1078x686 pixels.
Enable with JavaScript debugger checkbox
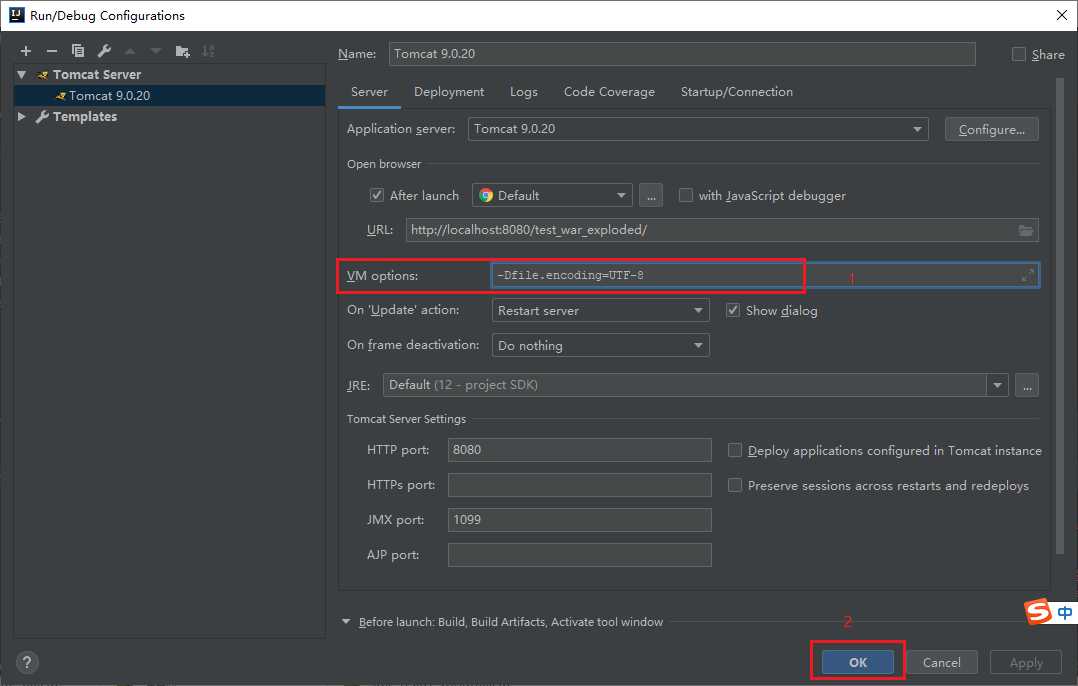685,195
